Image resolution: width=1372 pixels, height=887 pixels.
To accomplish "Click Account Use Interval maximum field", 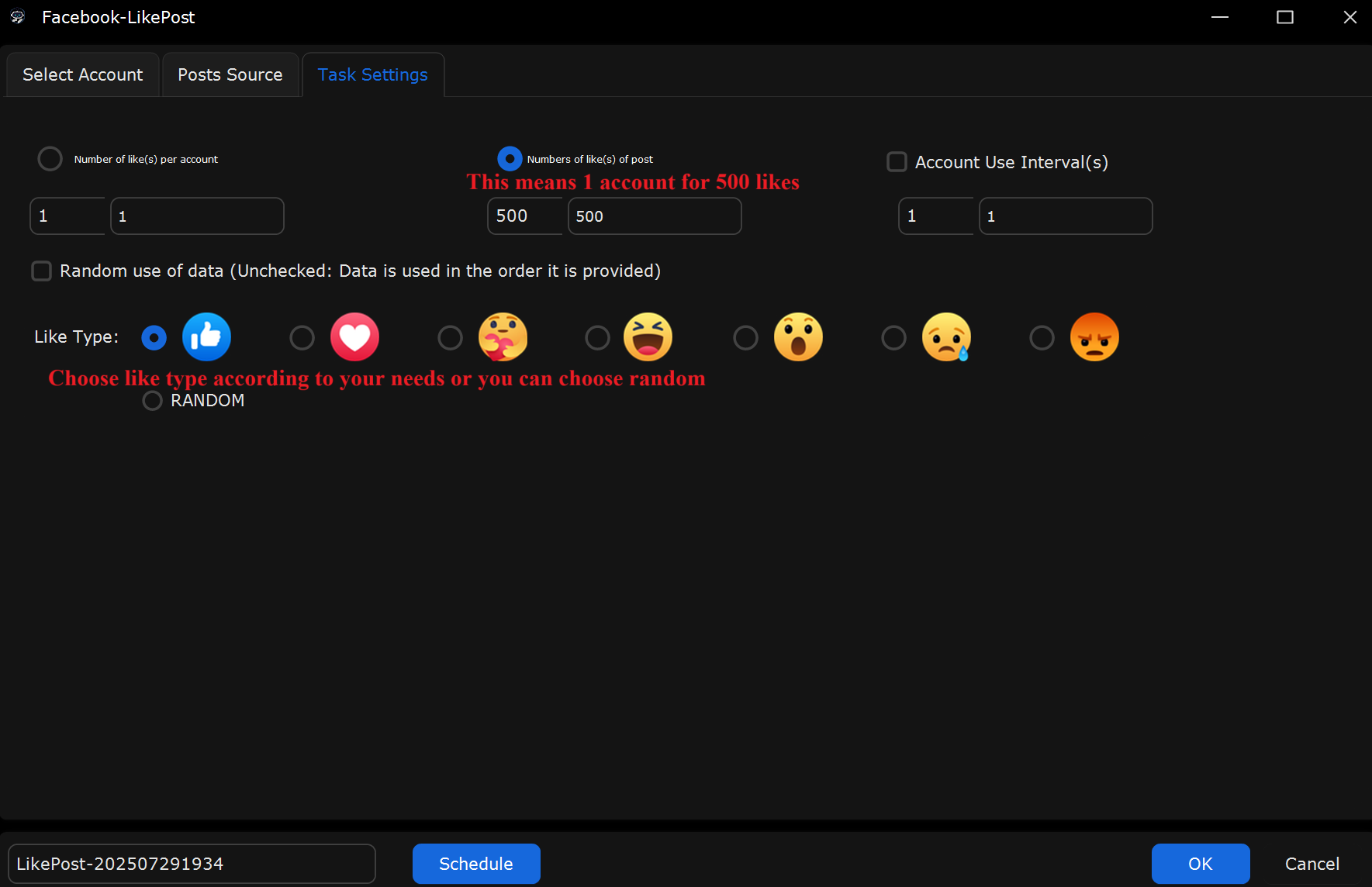I will tap(1066, 216).
